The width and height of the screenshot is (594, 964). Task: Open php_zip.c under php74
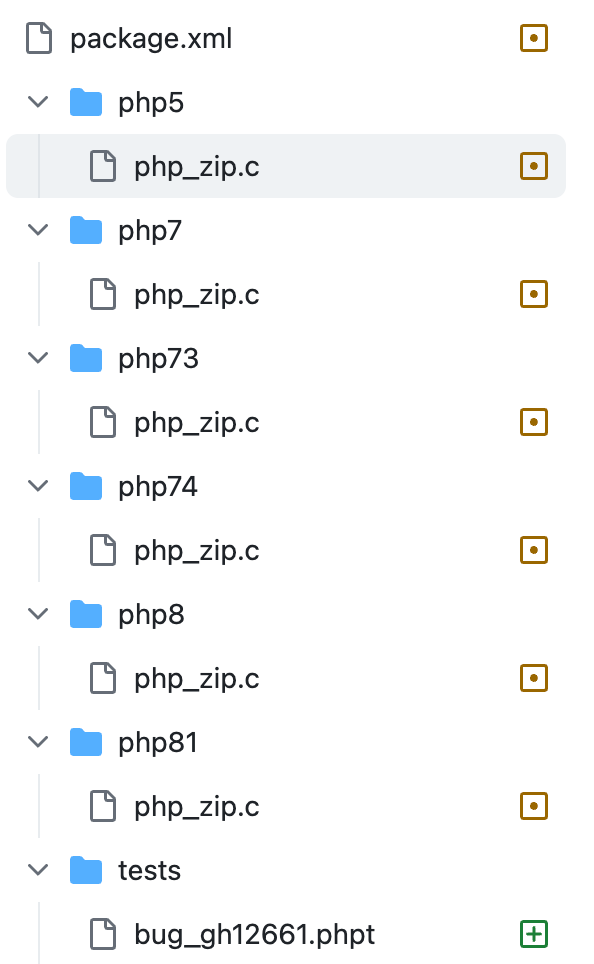(x=197, y=551)
